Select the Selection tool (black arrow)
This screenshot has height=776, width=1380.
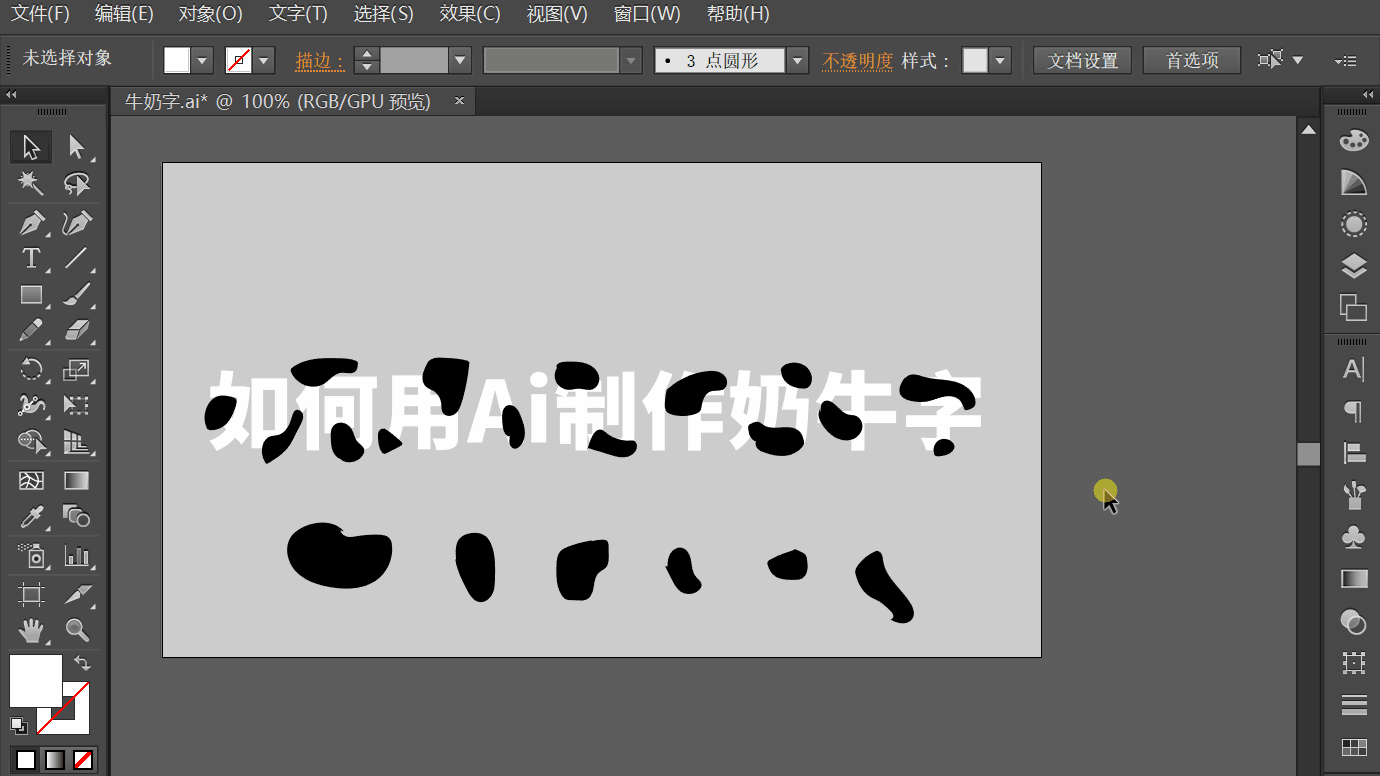point(31,147)
